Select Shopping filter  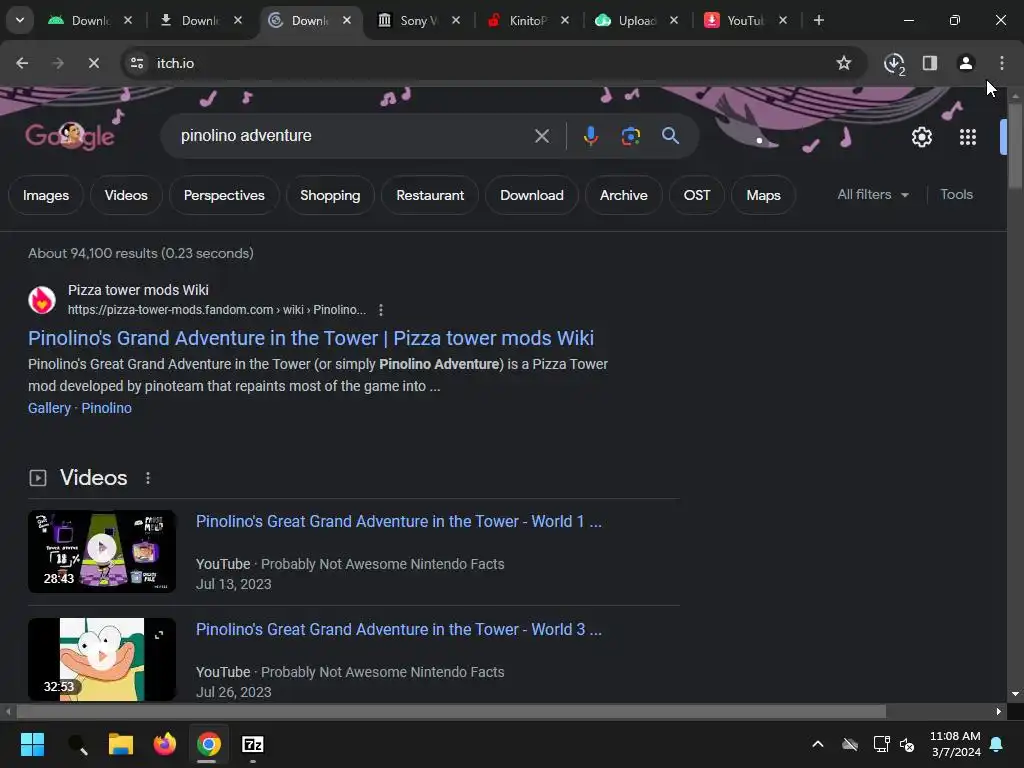330,195
